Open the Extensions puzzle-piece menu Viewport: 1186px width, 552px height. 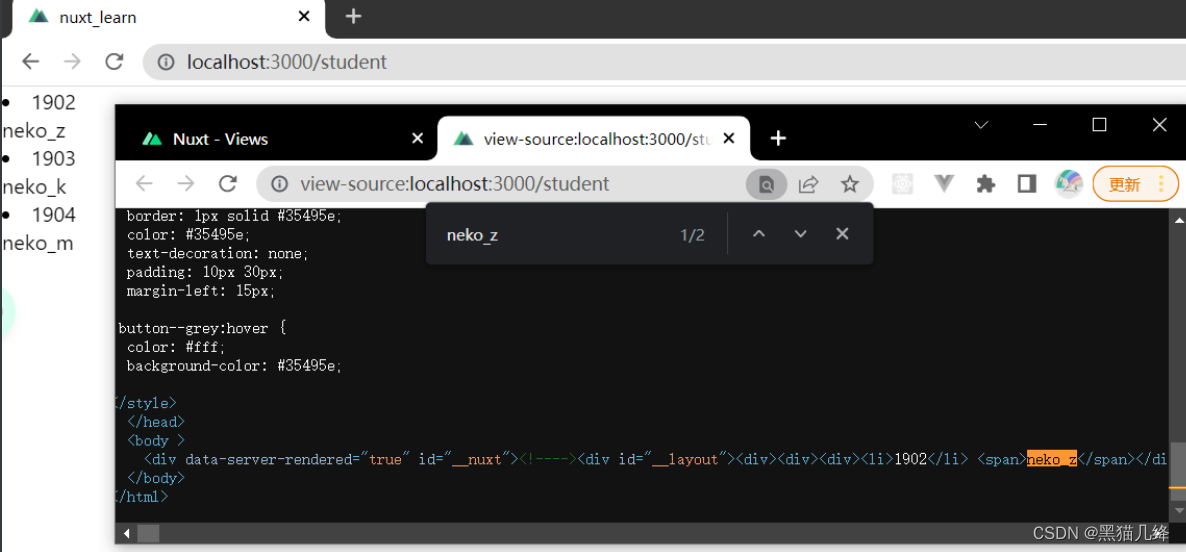(x=985, y=184)
